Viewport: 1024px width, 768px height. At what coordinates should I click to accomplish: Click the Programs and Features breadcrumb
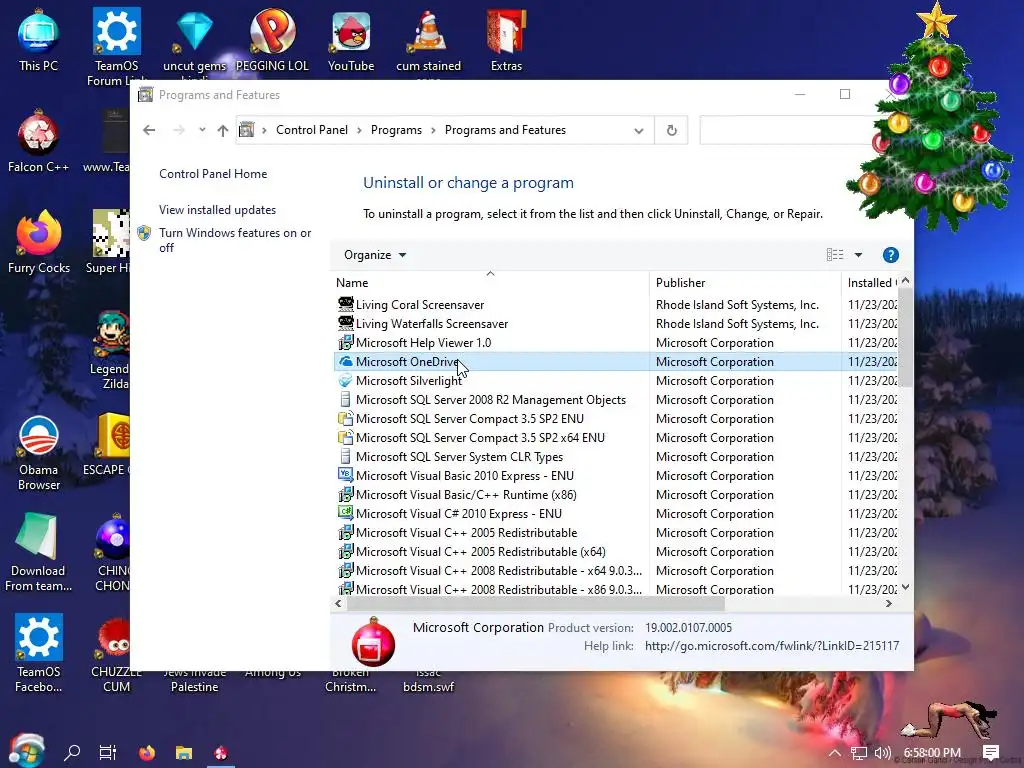tap(505, 130)
